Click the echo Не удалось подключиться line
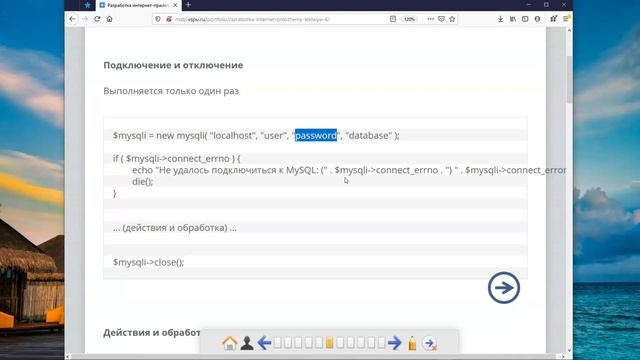 click(x=349, y=170)
